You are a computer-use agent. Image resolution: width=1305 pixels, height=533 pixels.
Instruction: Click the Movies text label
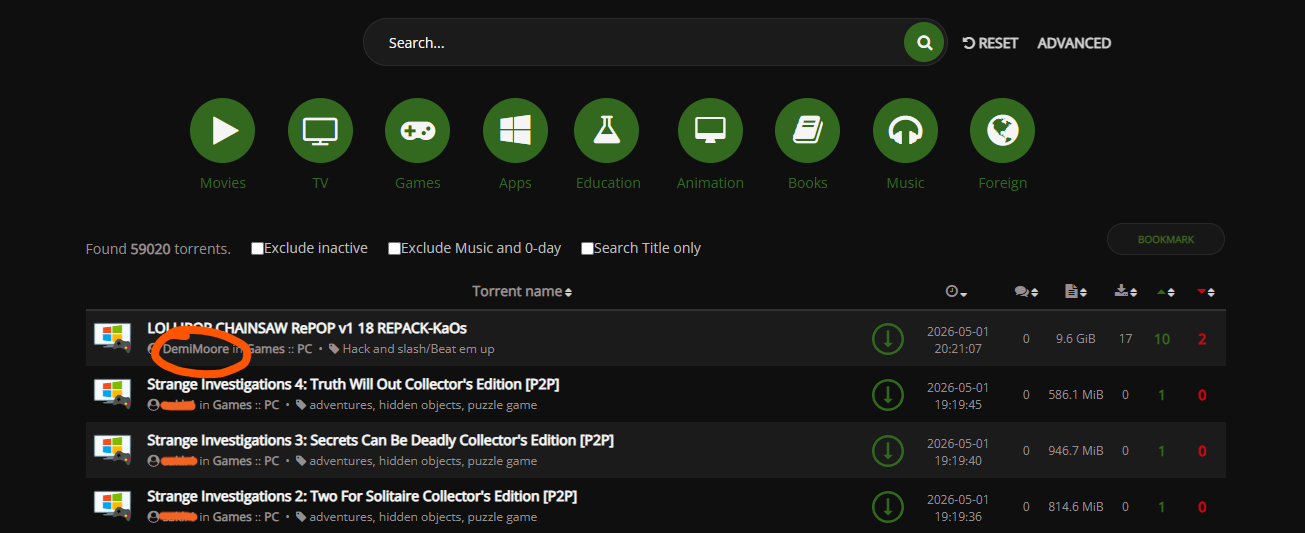222,183
